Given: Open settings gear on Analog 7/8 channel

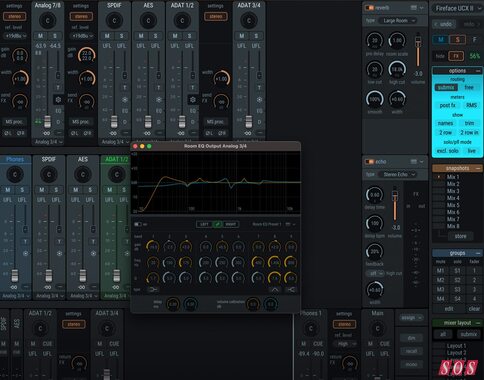Looking at the screenshot, I should coord(58,99).
